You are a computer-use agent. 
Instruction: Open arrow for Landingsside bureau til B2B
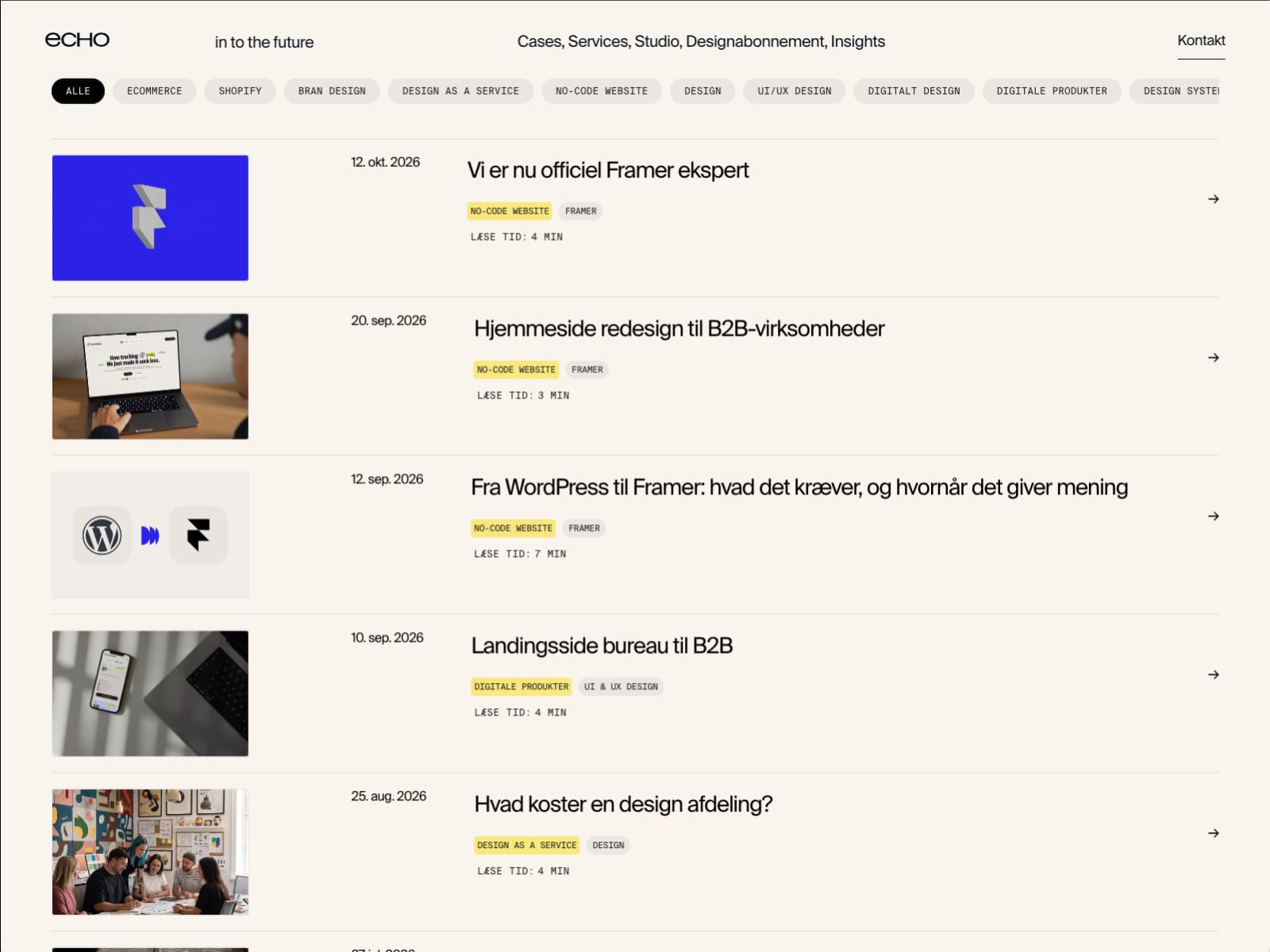[1213, 675]
